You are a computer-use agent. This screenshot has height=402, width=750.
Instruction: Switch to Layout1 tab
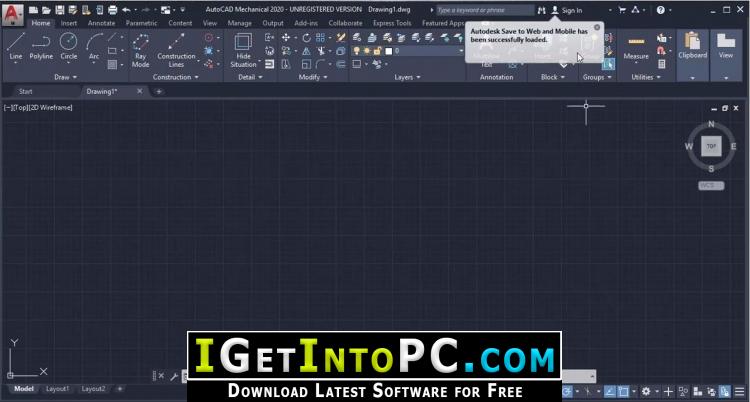tap(57, 389)
